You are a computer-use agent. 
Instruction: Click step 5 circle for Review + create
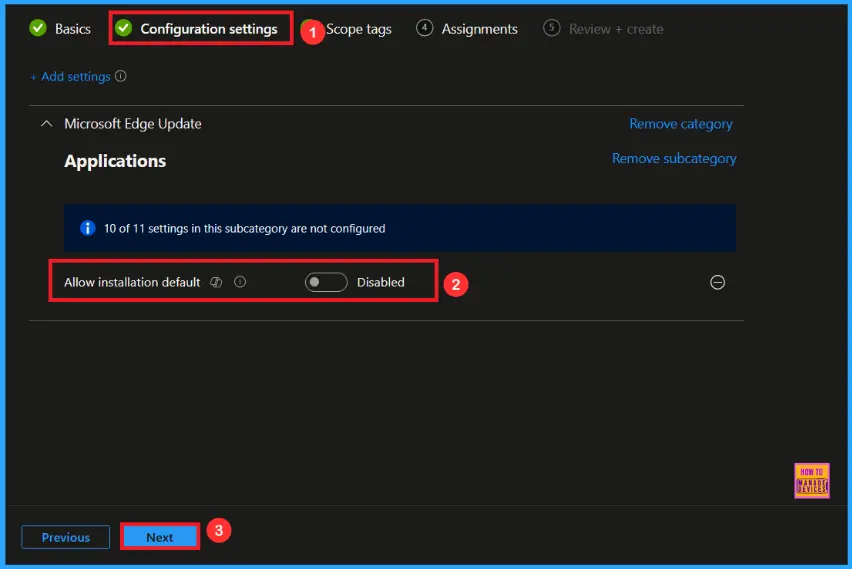552,28
